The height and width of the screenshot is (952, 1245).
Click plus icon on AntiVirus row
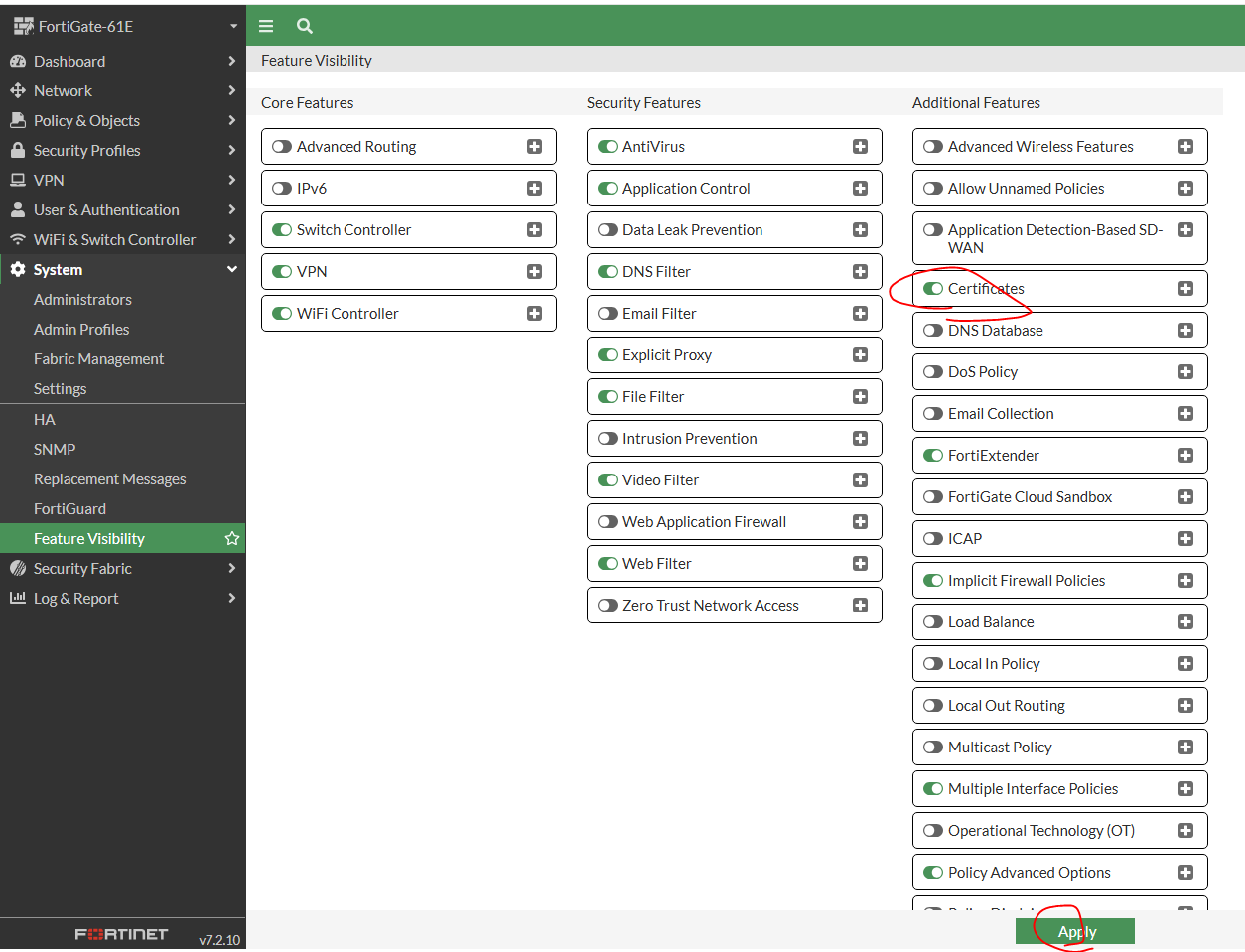[860, 146]
